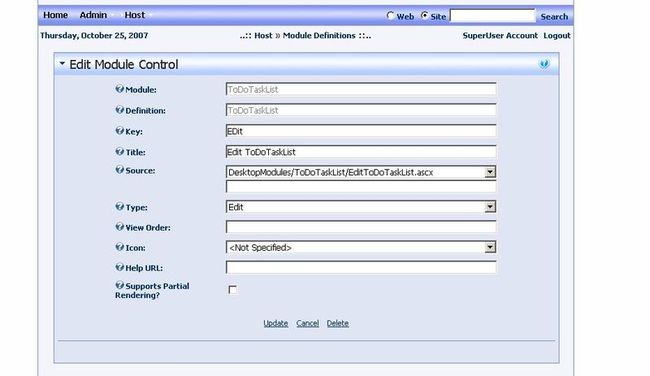
Task: Click the Supports Partial Rendering? label
Action: tap(152, 291)
